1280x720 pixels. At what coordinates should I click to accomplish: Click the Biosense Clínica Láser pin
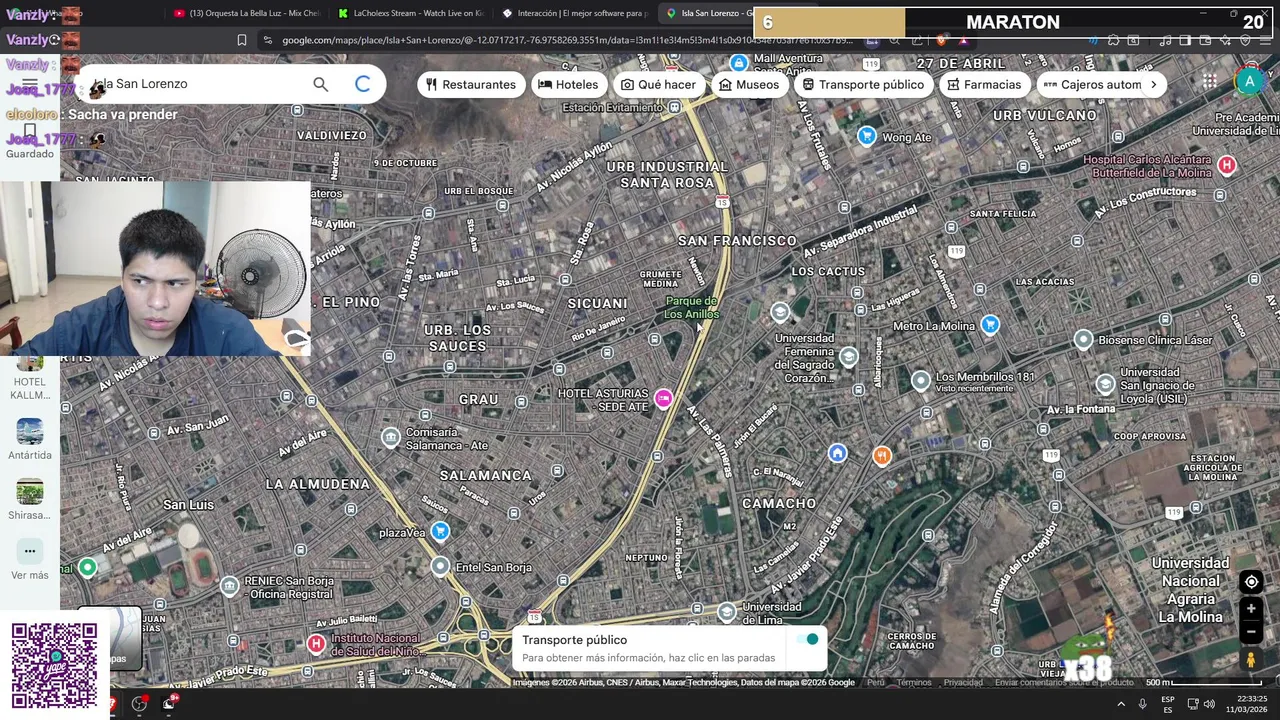point(1083,340)
